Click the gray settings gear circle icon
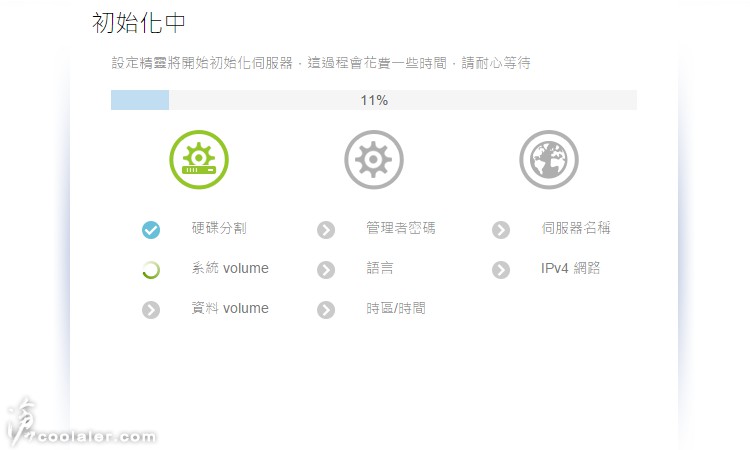The image size is (750, 450). (374, 160)
